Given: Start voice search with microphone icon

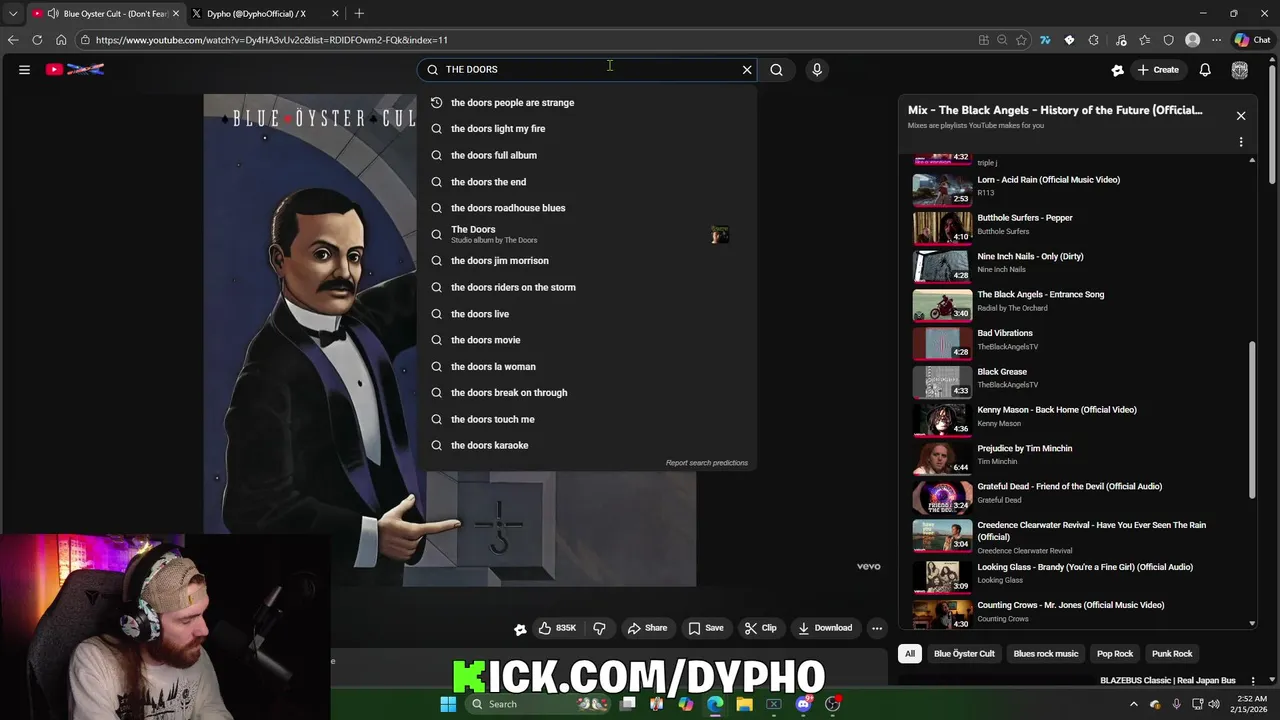Looking at the screenshot, I should (817, 69).
